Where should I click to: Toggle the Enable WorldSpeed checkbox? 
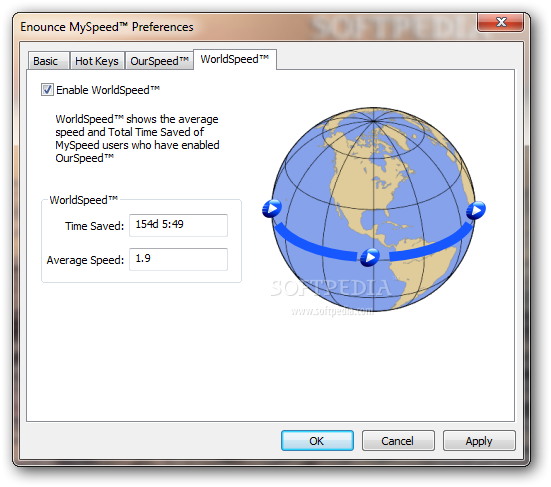pos(47,90)
